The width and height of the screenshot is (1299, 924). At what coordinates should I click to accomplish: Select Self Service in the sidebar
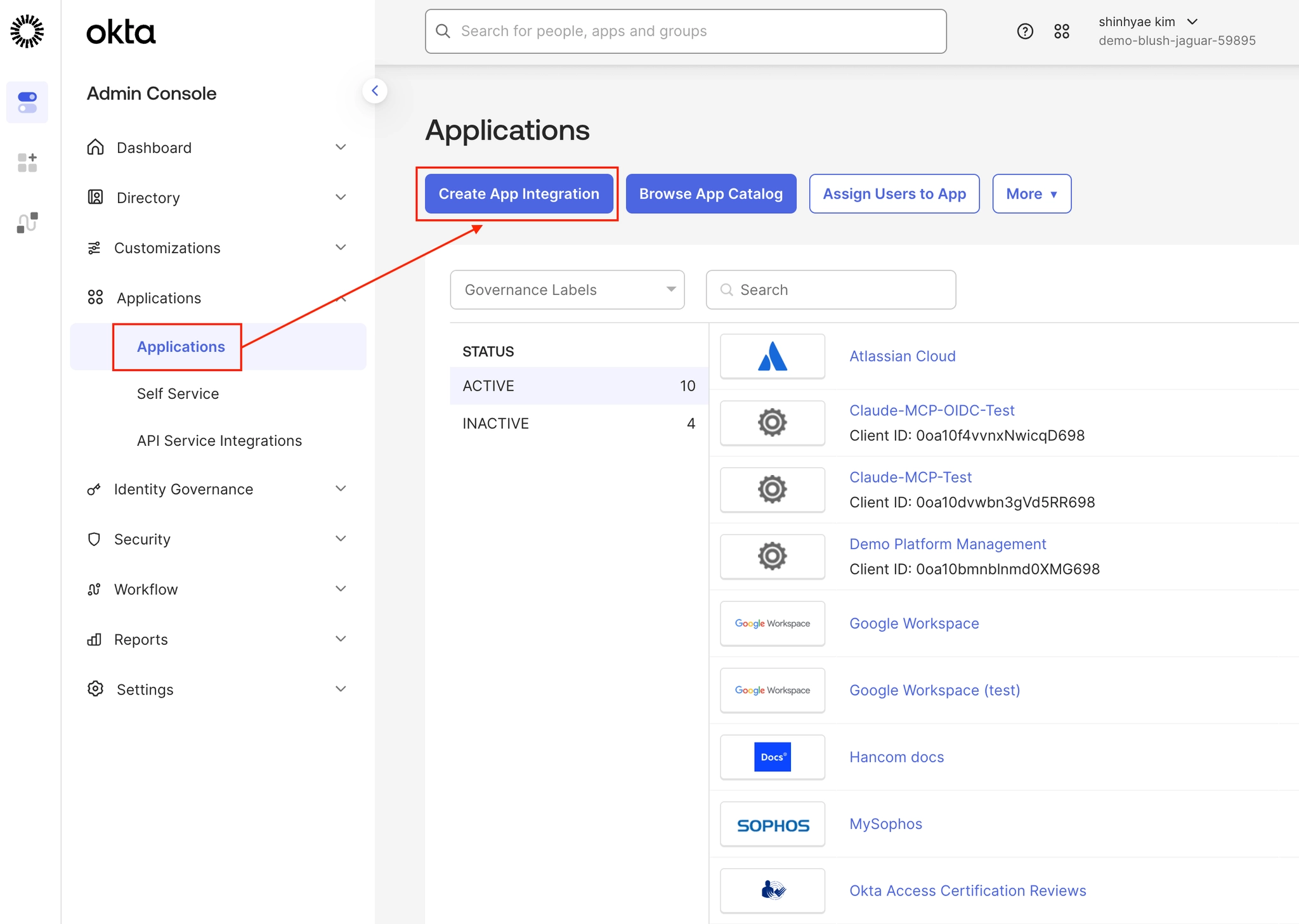click(178, 394)
